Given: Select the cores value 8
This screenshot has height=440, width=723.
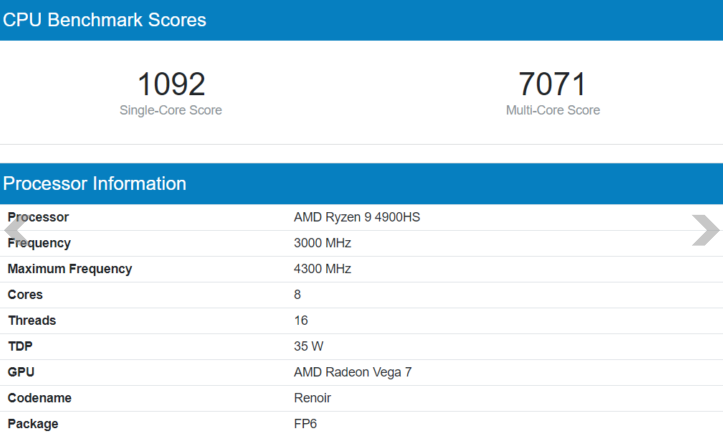Looking at the screenshot, I should click(297, 295).
